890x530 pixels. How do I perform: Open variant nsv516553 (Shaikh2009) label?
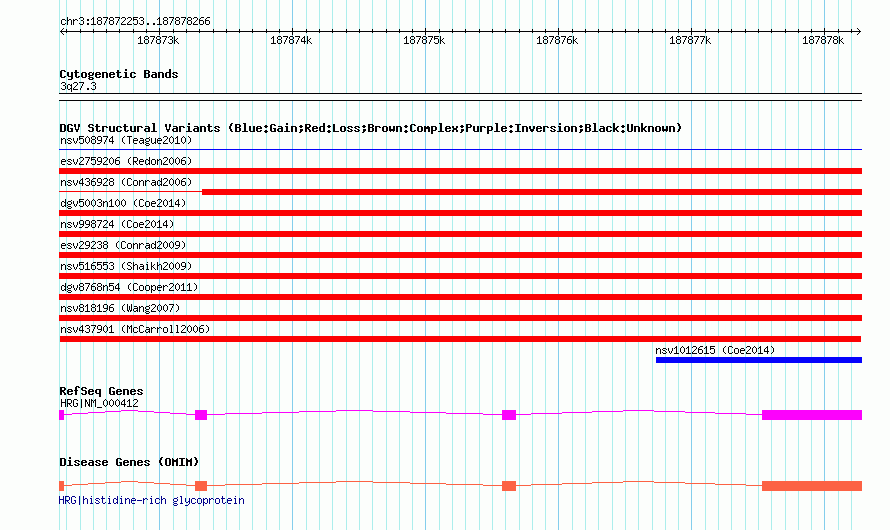[126, 266]
